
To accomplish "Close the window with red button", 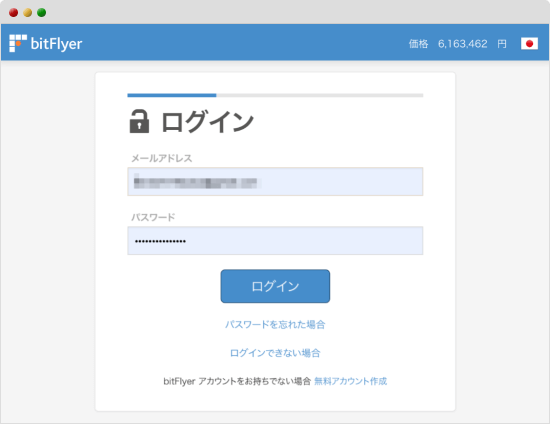I will (x=13, y=13).
